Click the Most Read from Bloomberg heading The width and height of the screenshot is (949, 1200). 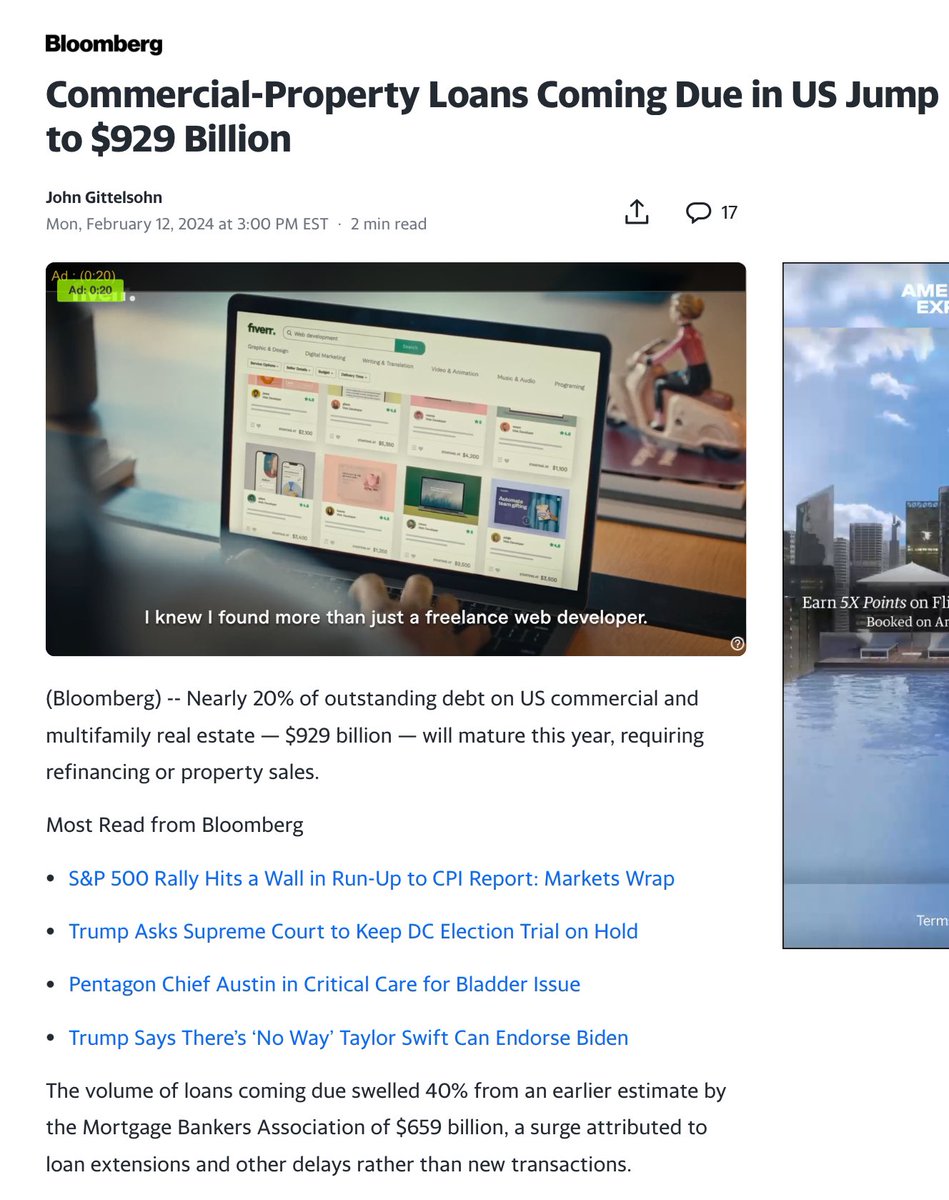point(175,825)
